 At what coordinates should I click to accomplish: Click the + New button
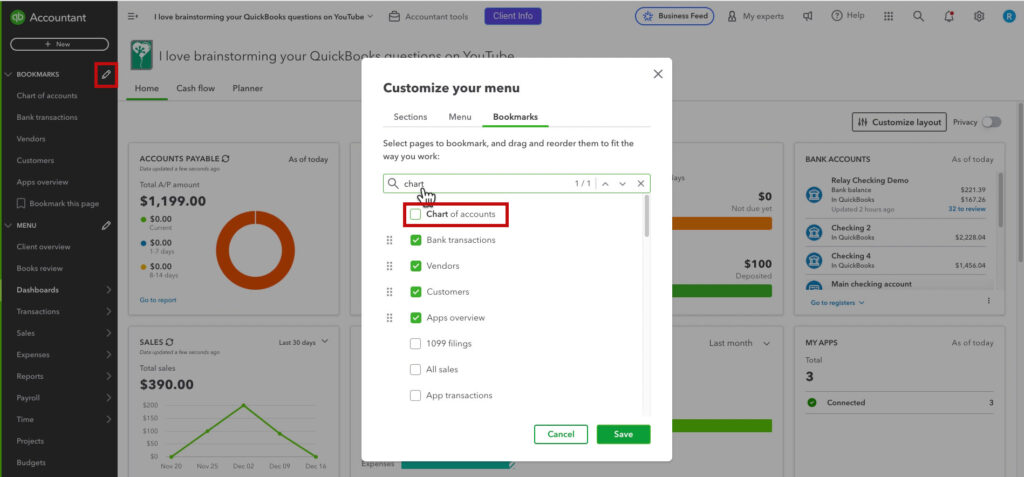(59, 44)
